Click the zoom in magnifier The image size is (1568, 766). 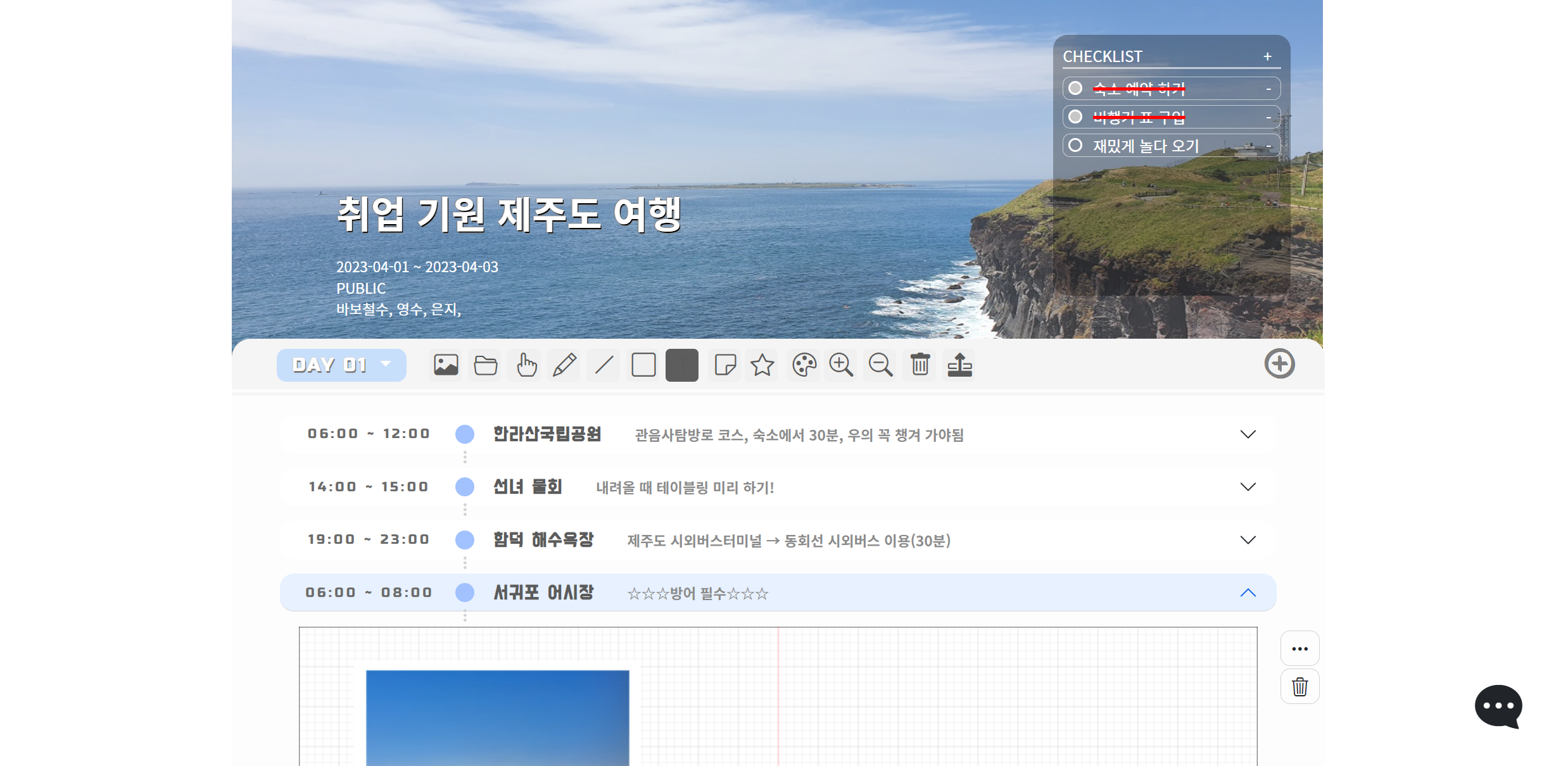(841, 365)
